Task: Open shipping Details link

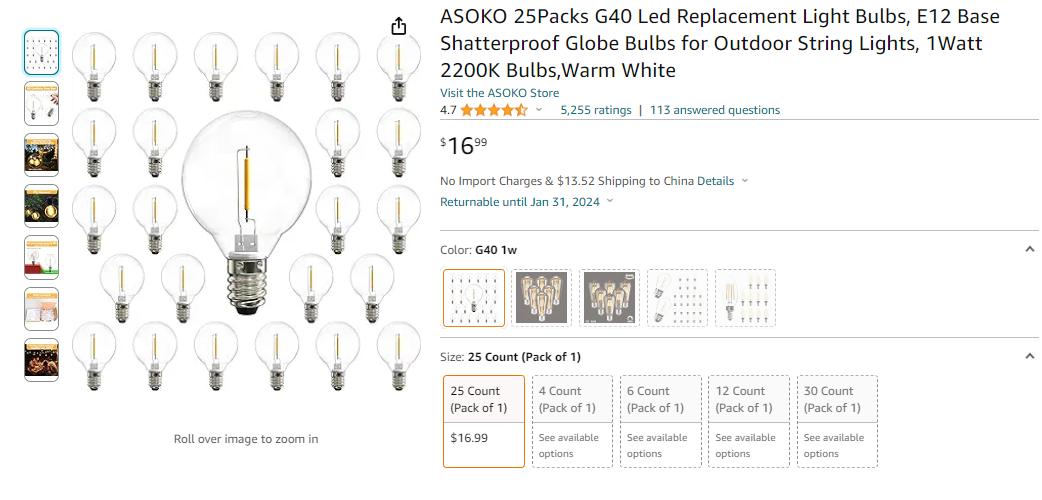Action: pos(716,181)
